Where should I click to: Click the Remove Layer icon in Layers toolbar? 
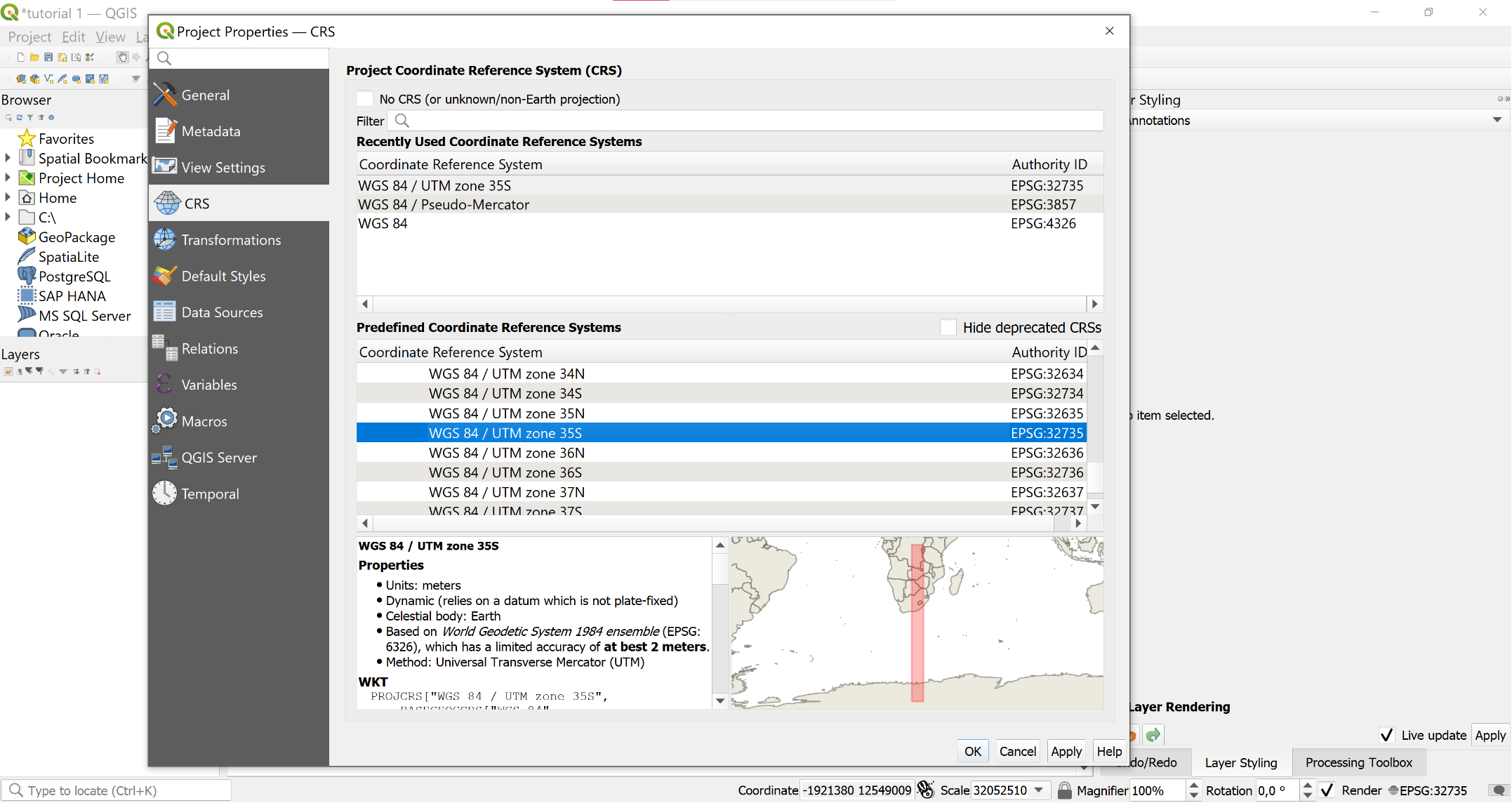click(x=98, y=371)
